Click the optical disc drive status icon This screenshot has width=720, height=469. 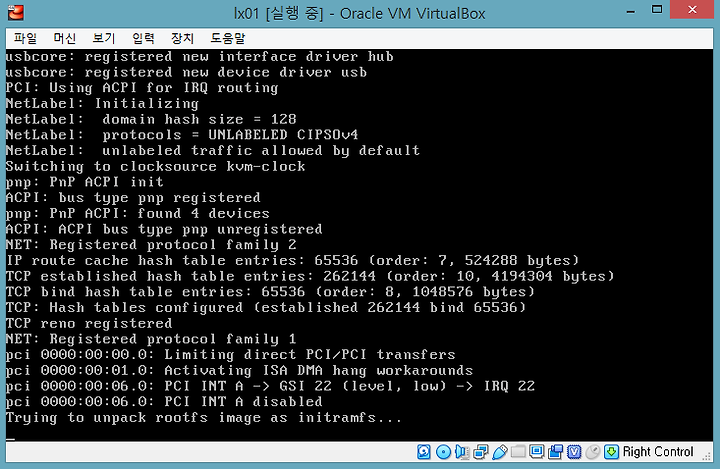443,452
